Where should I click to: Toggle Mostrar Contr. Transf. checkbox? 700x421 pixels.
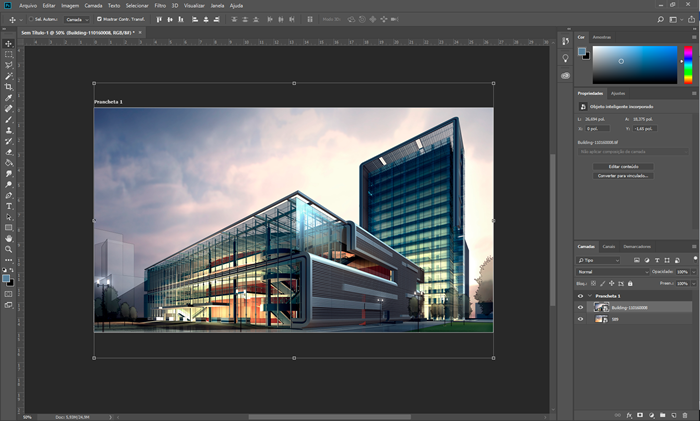99,19
